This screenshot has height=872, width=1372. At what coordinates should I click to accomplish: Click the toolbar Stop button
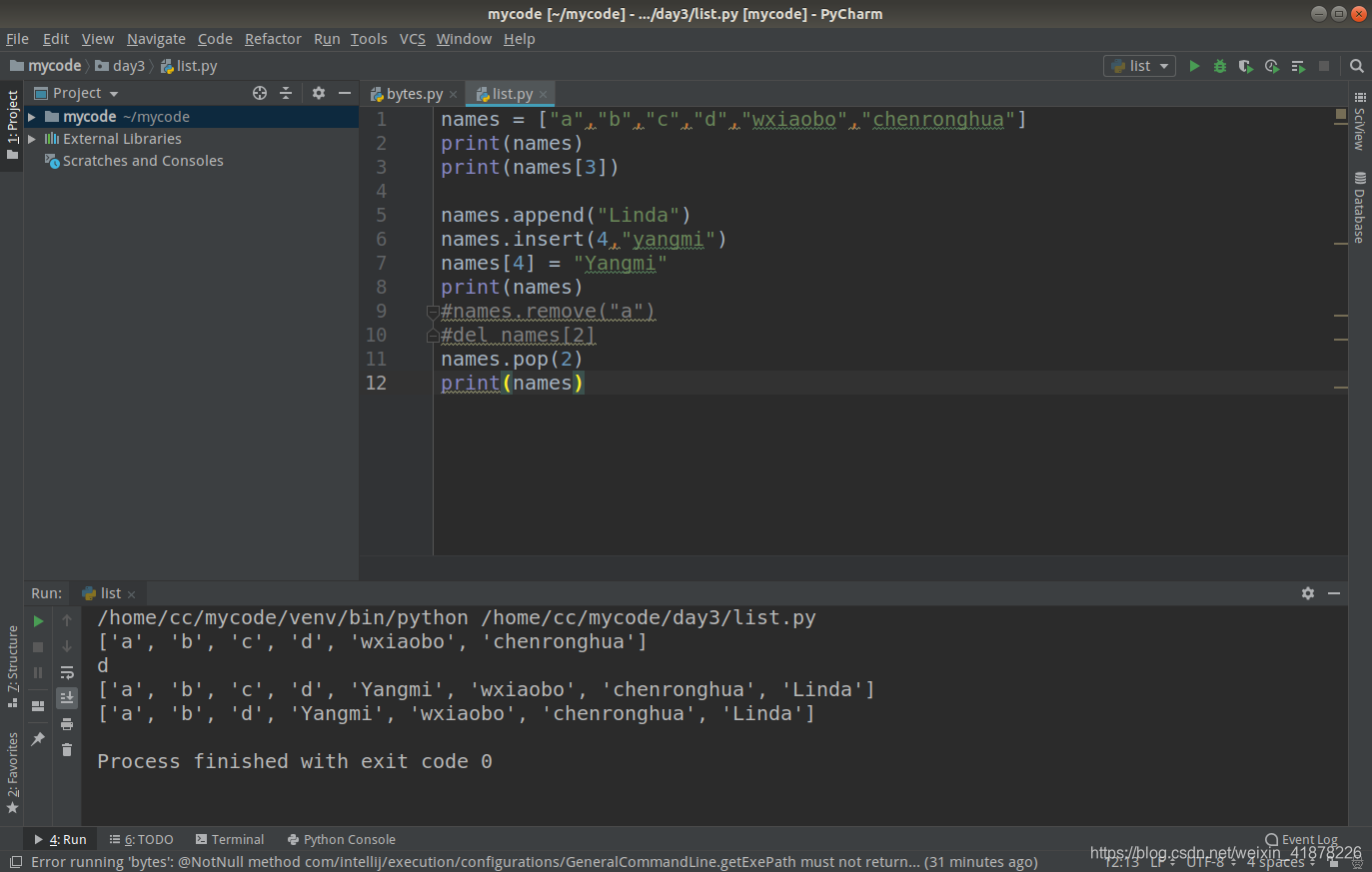coord(1324,66)
